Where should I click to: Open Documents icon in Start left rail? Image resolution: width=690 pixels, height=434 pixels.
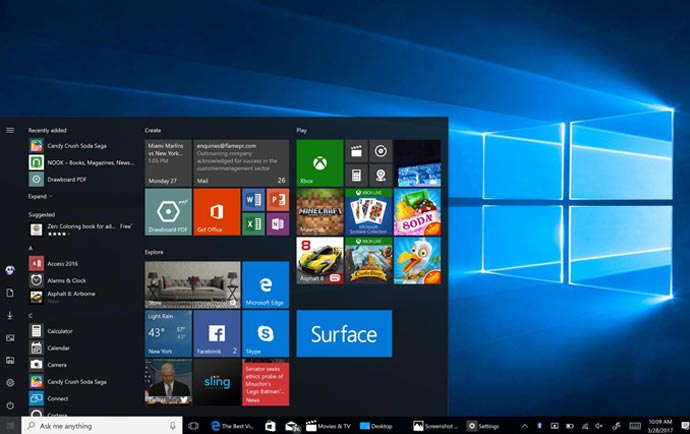pos(10,293)
